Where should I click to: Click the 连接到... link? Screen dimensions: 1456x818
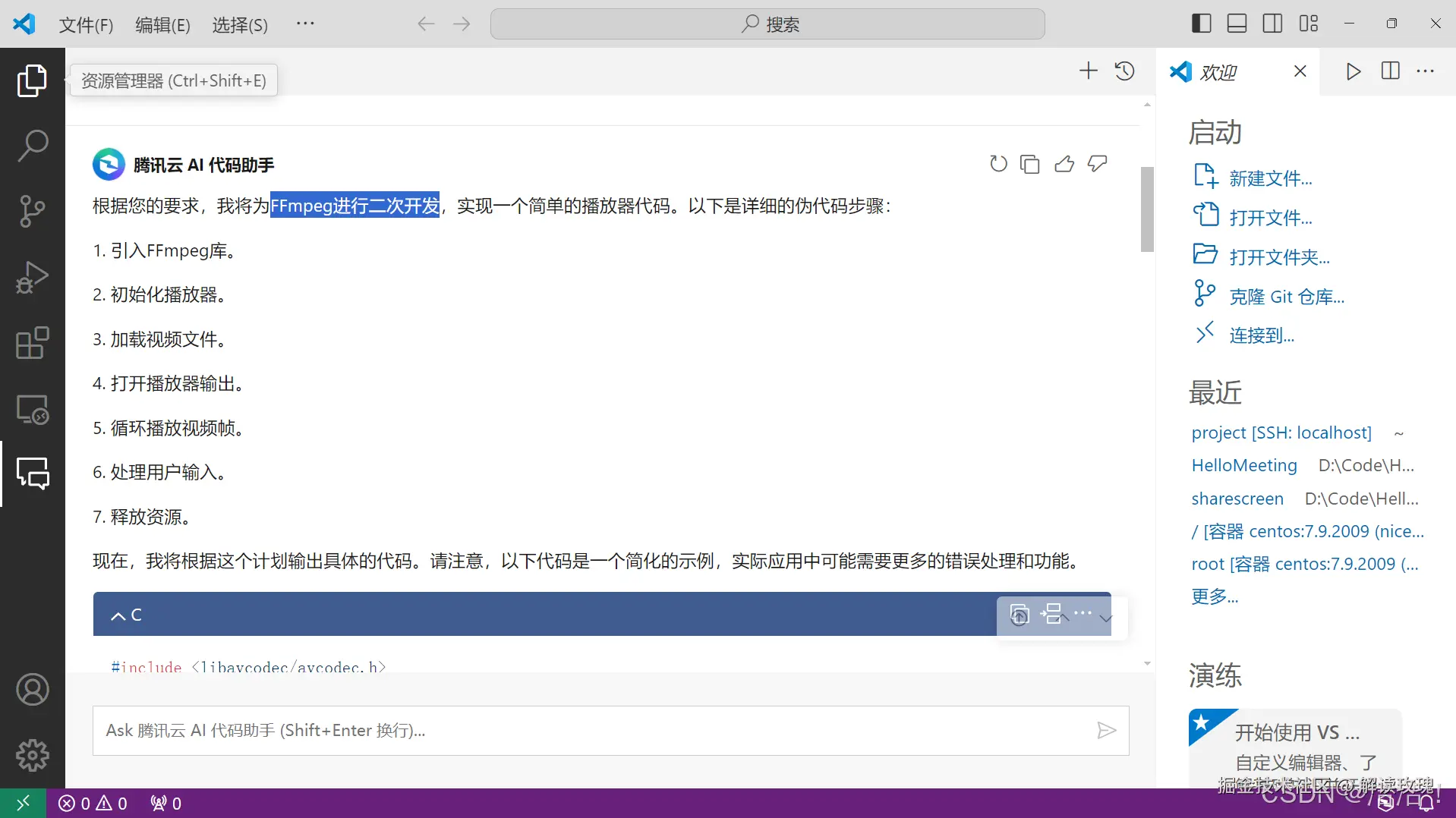click(1262, 335)
